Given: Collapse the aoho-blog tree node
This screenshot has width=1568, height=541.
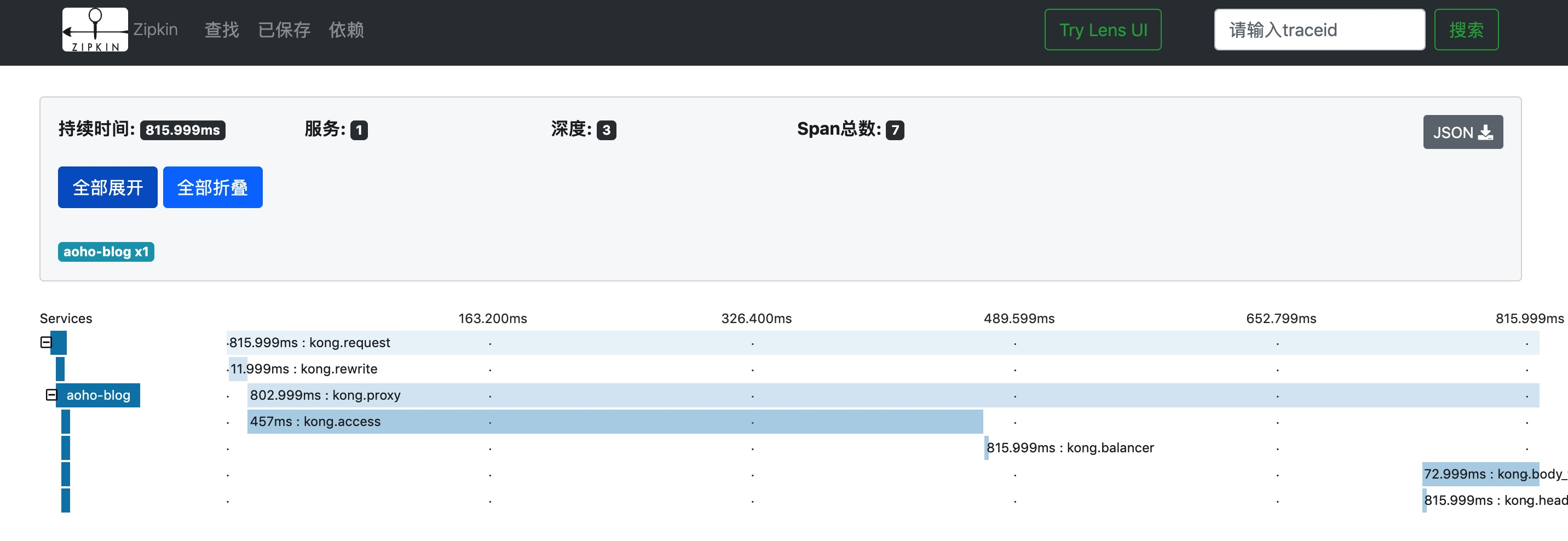Looking at the screenshot, I should click(x=51, y=395).
